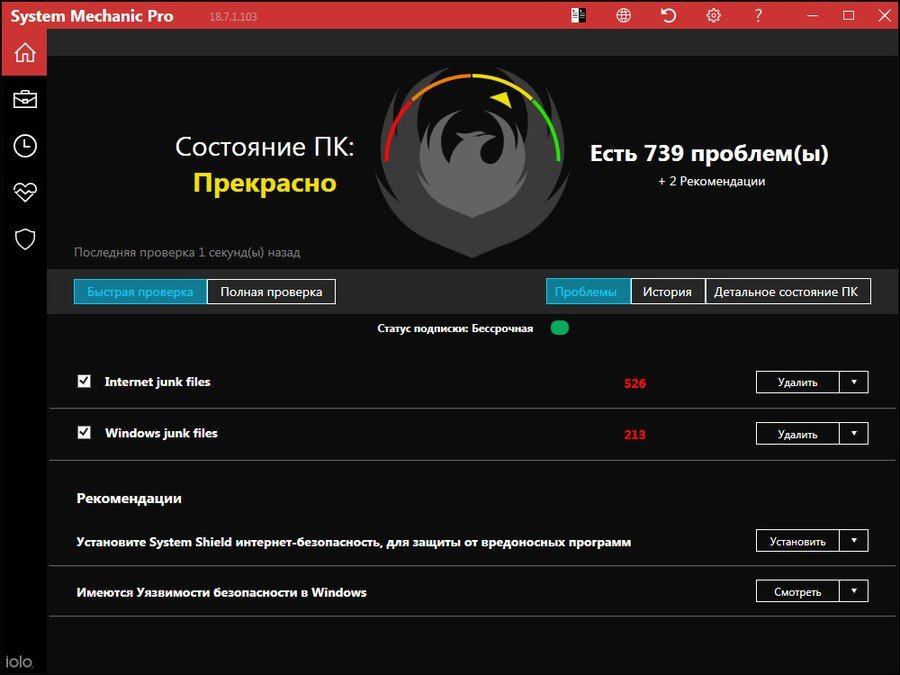900x675 pixels.
Task: Expand dropdown arrow beside Смотреть button
Action: 854,591
